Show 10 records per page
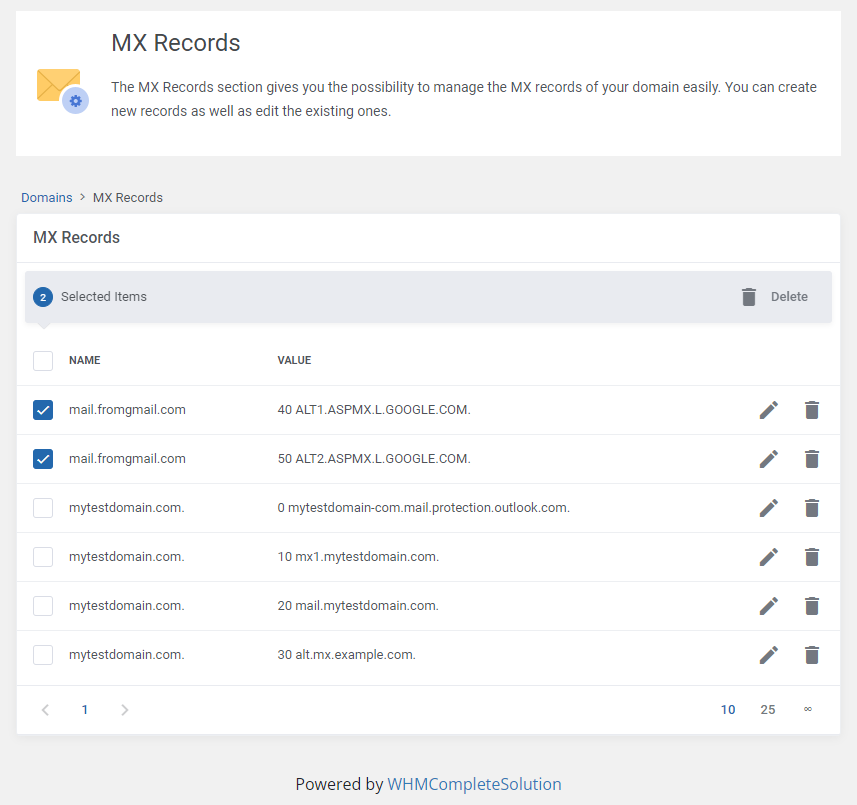Viewport: 857px width, 805px height. click(727, 710)
